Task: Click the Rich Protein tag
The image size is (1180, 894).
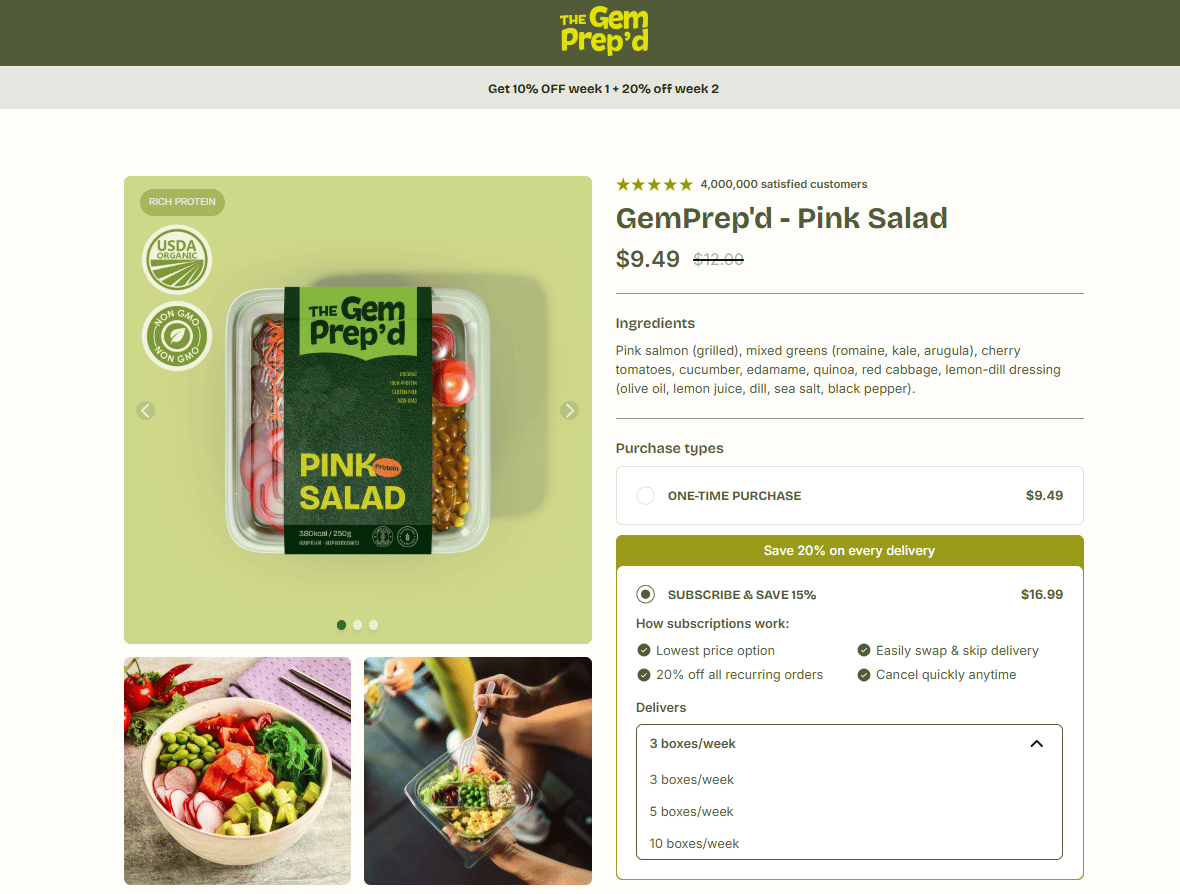Action: point(182,202)
